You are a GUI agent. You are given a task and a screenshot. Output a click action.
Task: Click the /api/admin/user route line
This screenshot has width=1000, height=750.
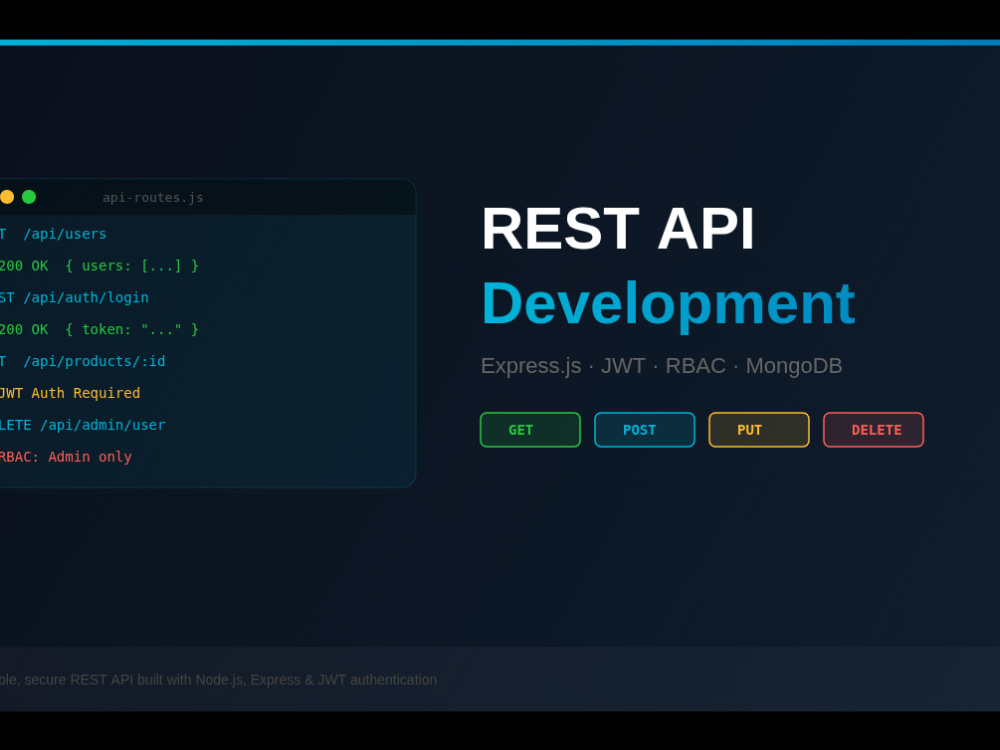82,425
